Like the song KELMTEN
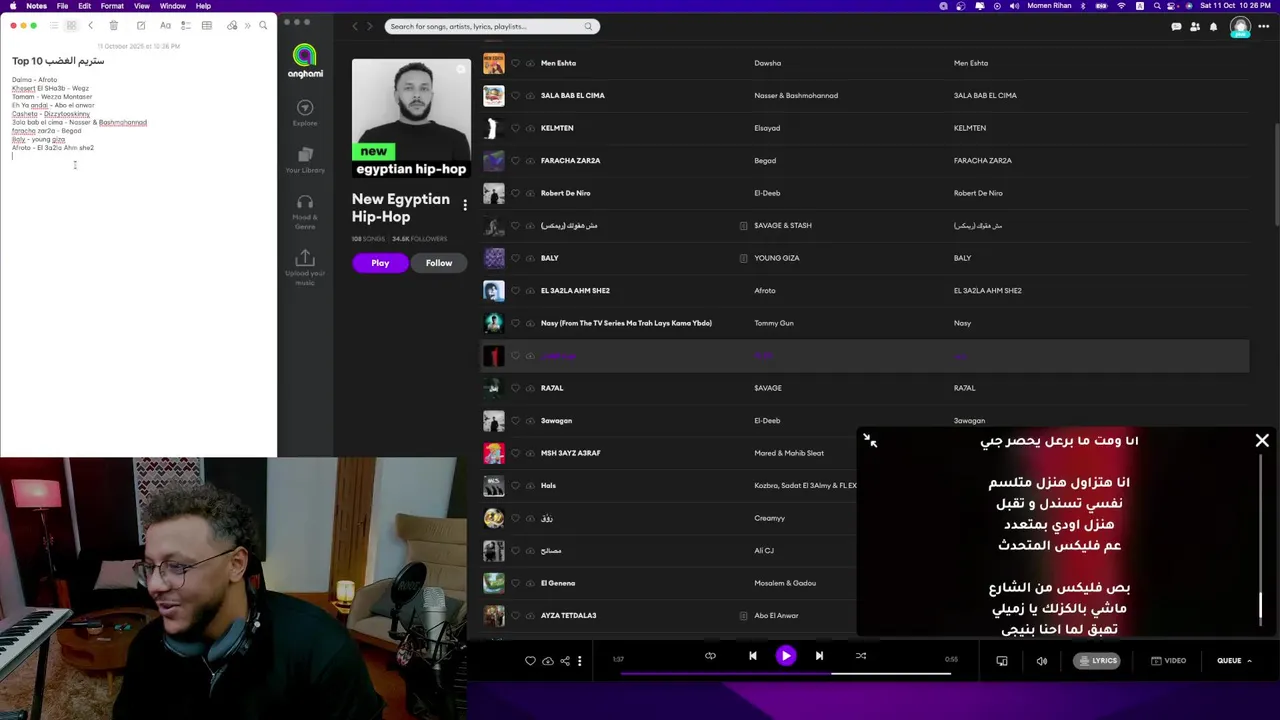The image size is (1280, 720). click(x=515, y=128)
